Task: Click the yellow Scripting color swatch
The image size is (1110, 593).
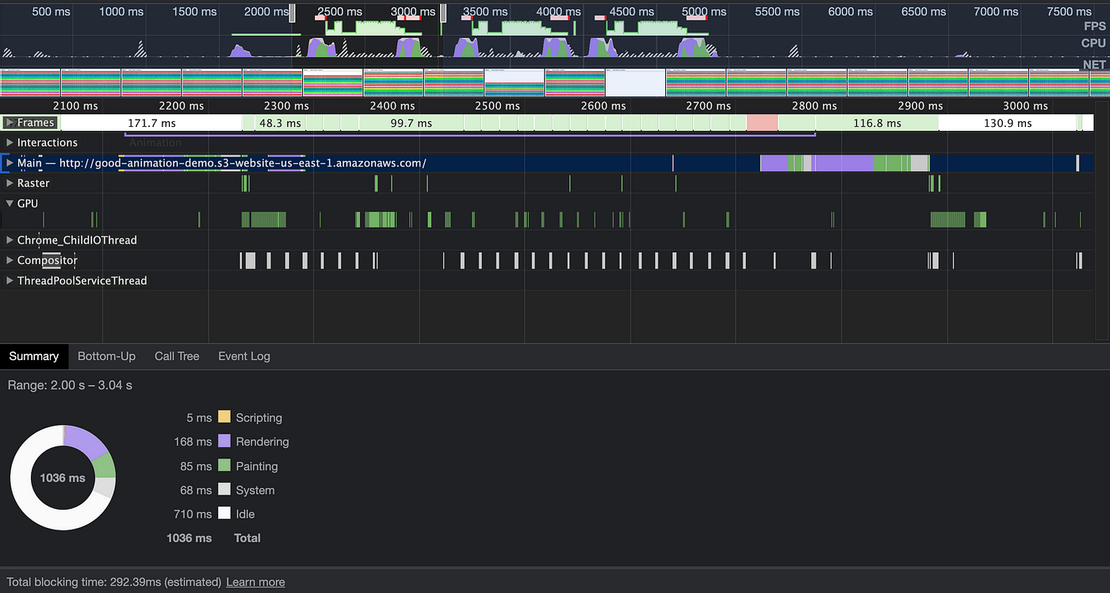Action: coord(224,417)
